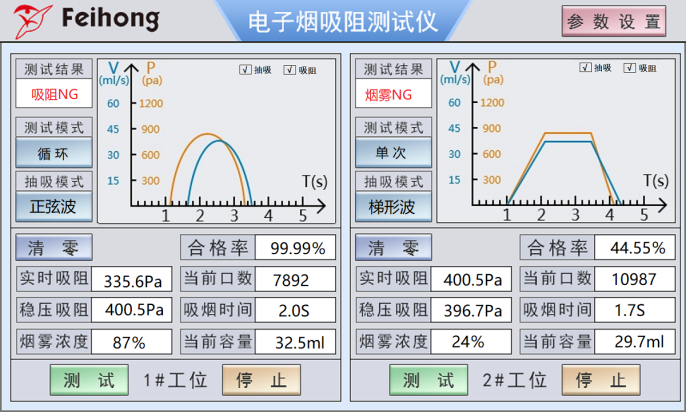
Task: Toggle 抽吸 checkbox on station 1 chart
Action: pos(245,70)
